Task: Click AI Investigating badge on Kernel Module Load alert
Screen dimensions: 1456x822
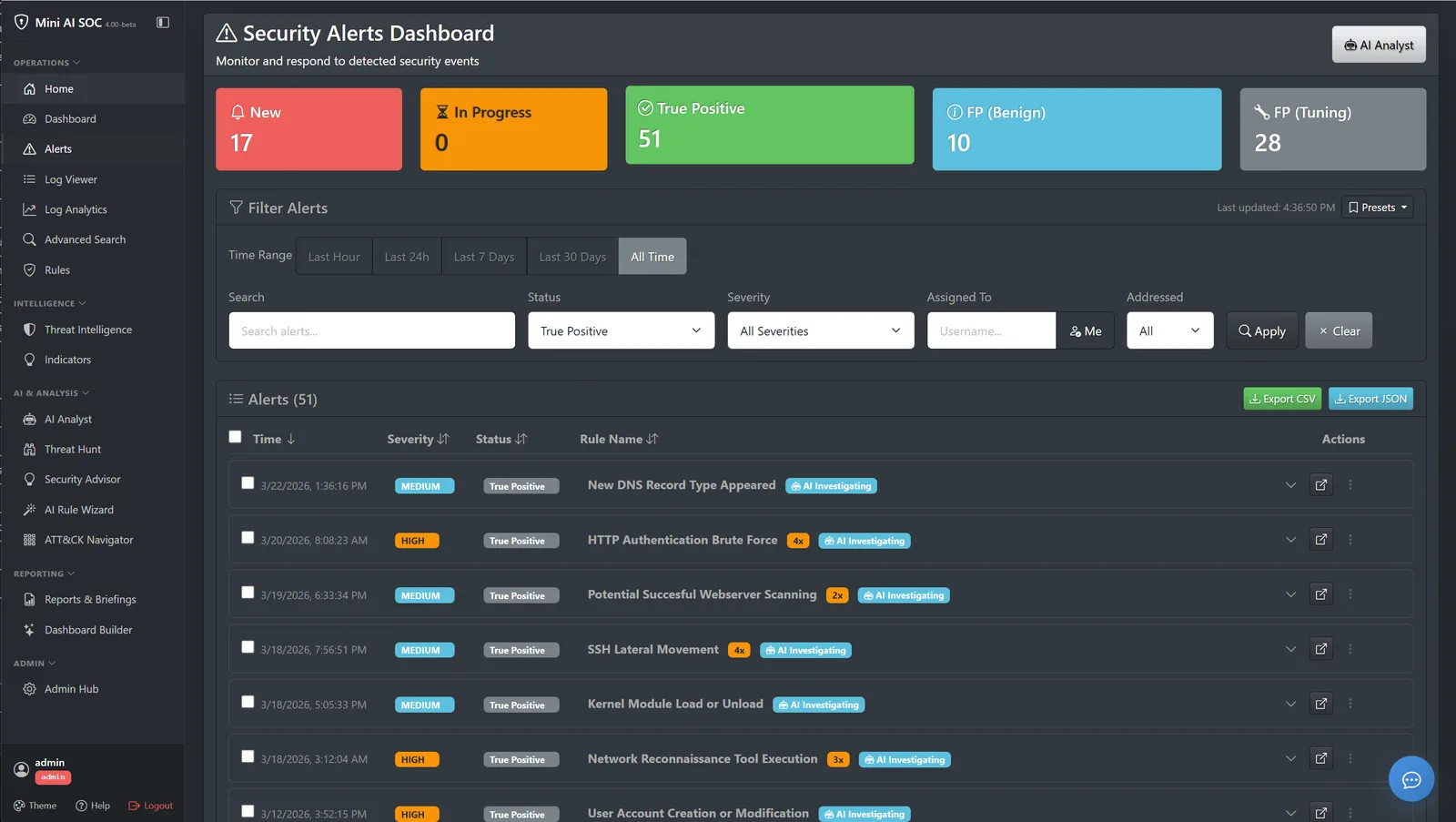Action: click(x=818, y=705)
